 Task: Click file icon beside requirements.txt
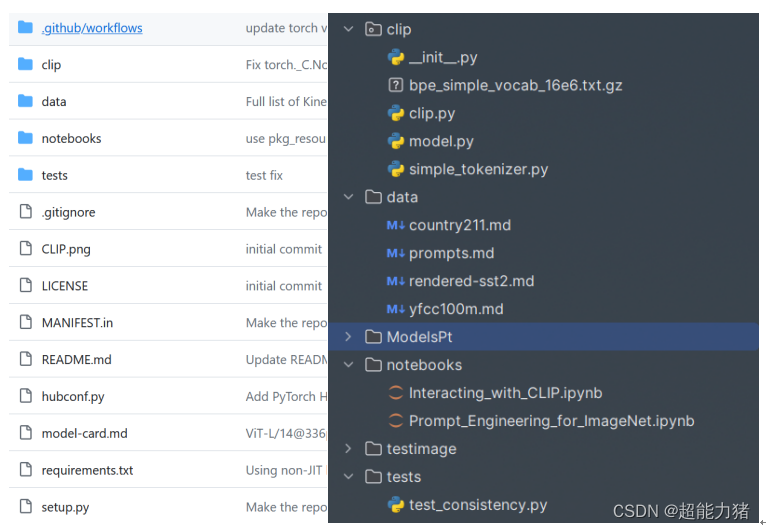25,469
